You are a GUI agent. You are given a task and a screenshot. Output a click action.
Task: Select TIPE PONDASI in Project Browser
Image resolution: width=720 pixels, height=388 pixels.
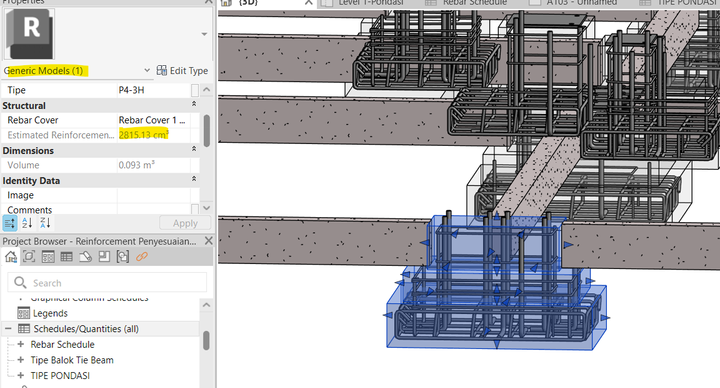(x=60, y=376)
